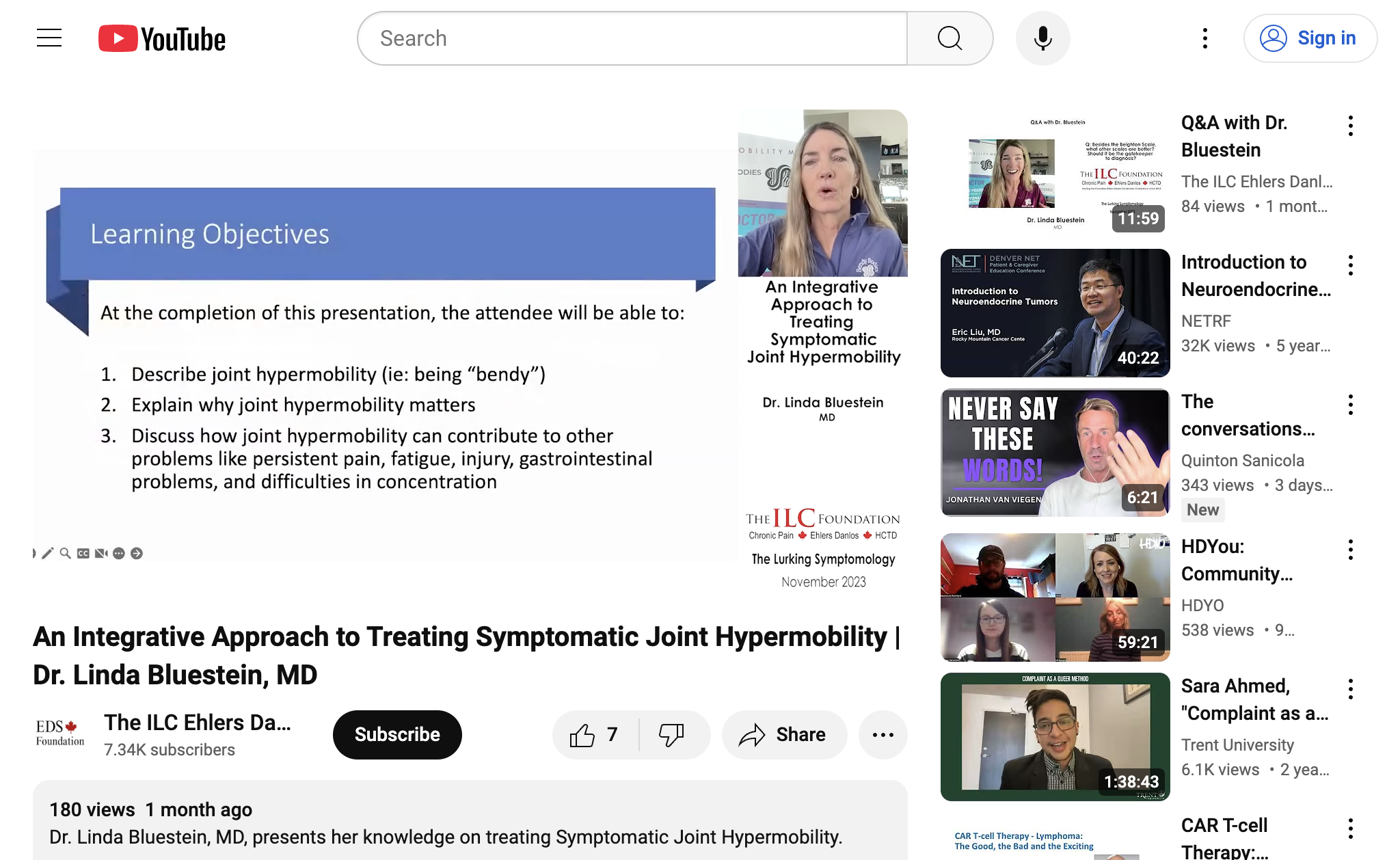Click 7.34K subscribers text
Screen dimensions: 1400x860
[170, 750]
